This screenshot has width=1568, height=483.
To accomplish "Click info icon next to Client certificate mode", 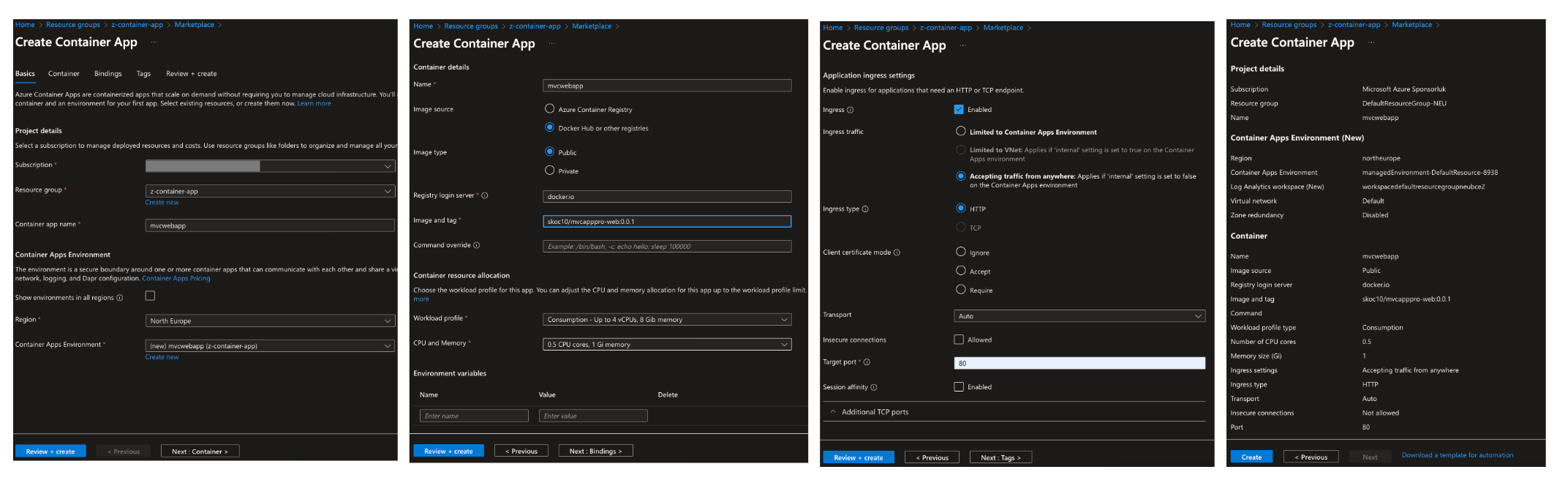I will (x=897, y=252).
